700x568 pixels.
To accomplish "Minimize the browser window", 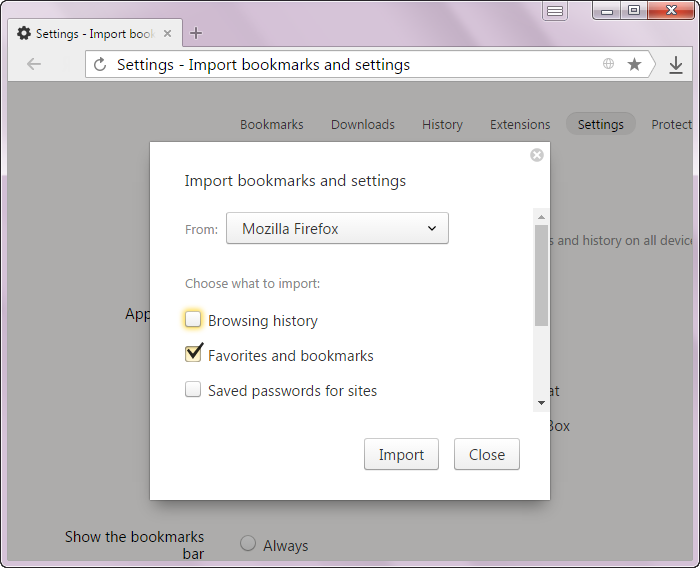I will click(x=607, y=10).
